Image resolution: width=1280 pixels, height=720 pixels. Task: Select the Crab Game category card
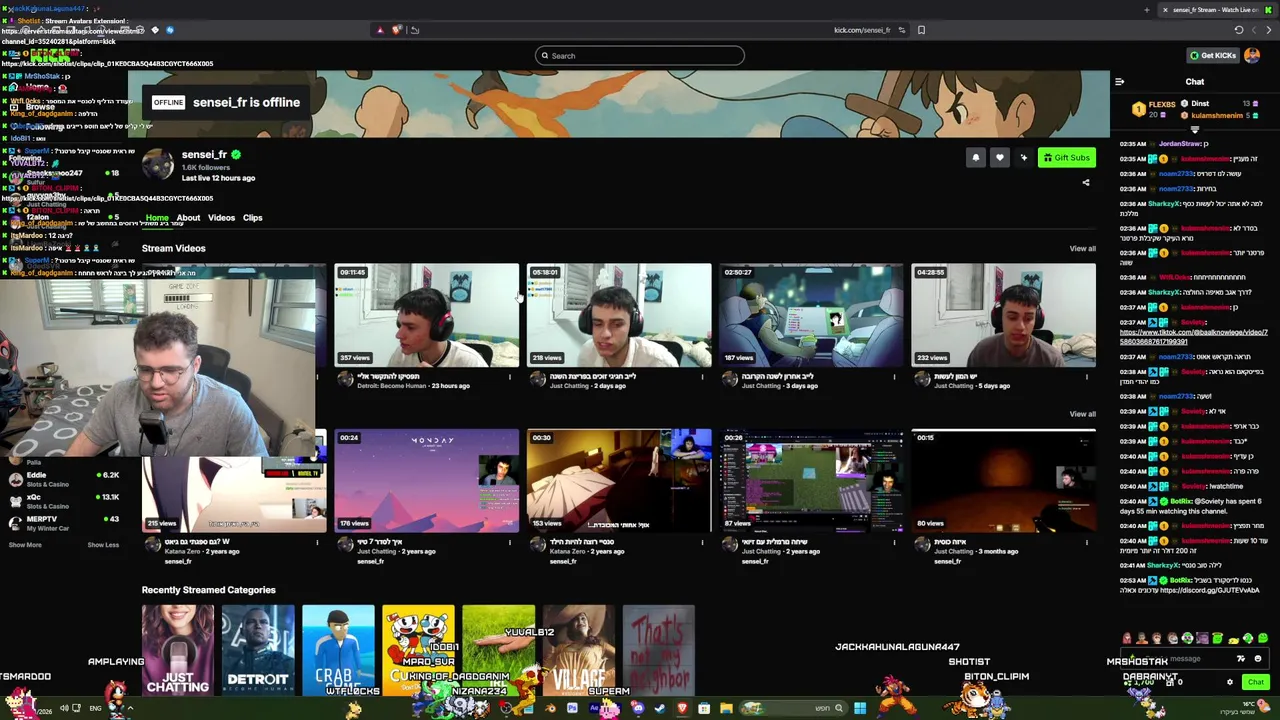click(338, 650)
